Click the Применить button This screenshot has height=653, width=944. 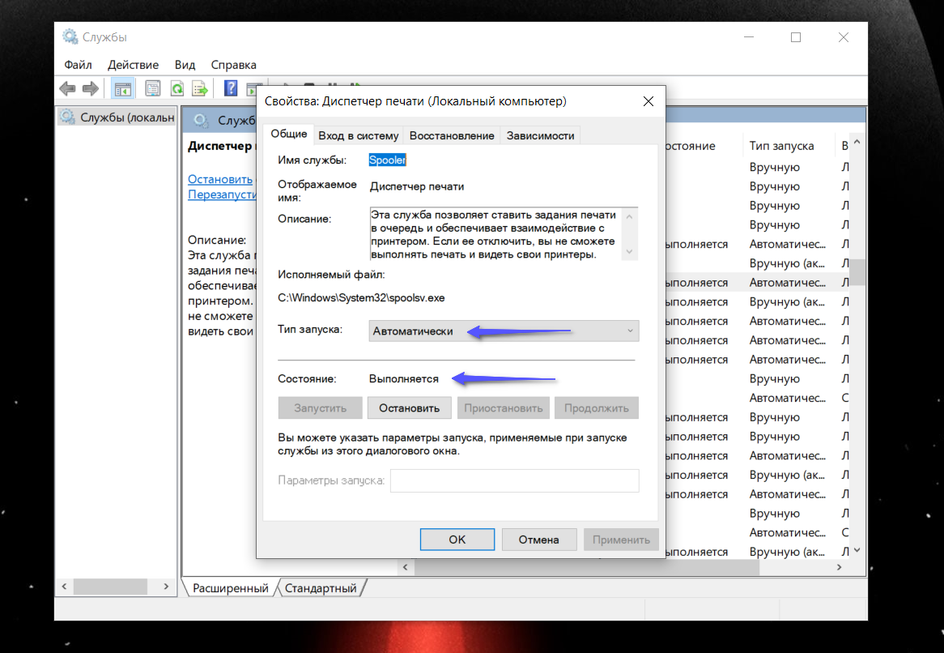pos(621,539)
